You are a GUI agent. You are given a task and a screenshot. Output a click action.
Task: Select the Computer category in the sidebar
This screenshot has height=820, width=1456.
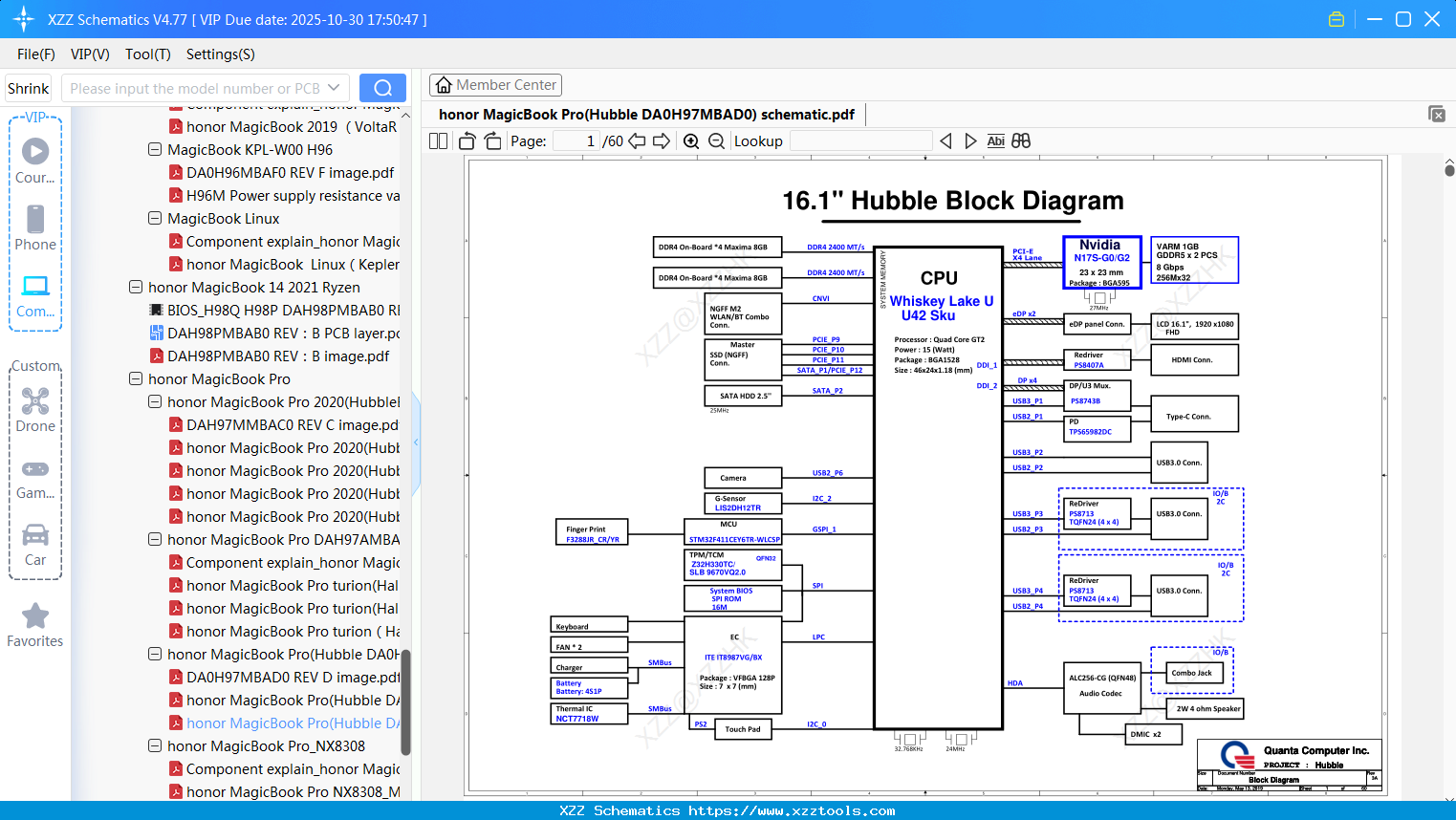[35, 295]
